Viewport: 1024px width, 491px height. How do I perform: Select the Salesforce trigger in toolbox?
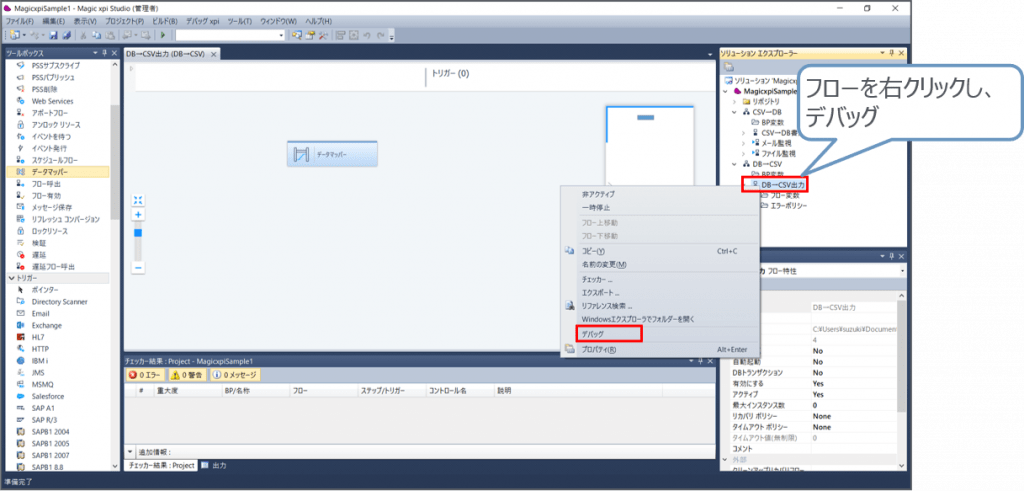point(49,396)
